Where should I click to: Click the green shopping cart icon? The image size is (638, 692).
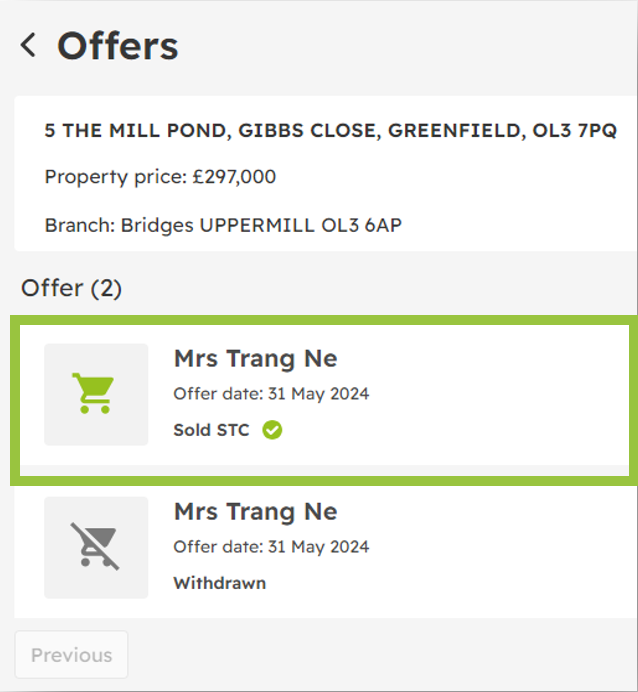tap(94, 393)
